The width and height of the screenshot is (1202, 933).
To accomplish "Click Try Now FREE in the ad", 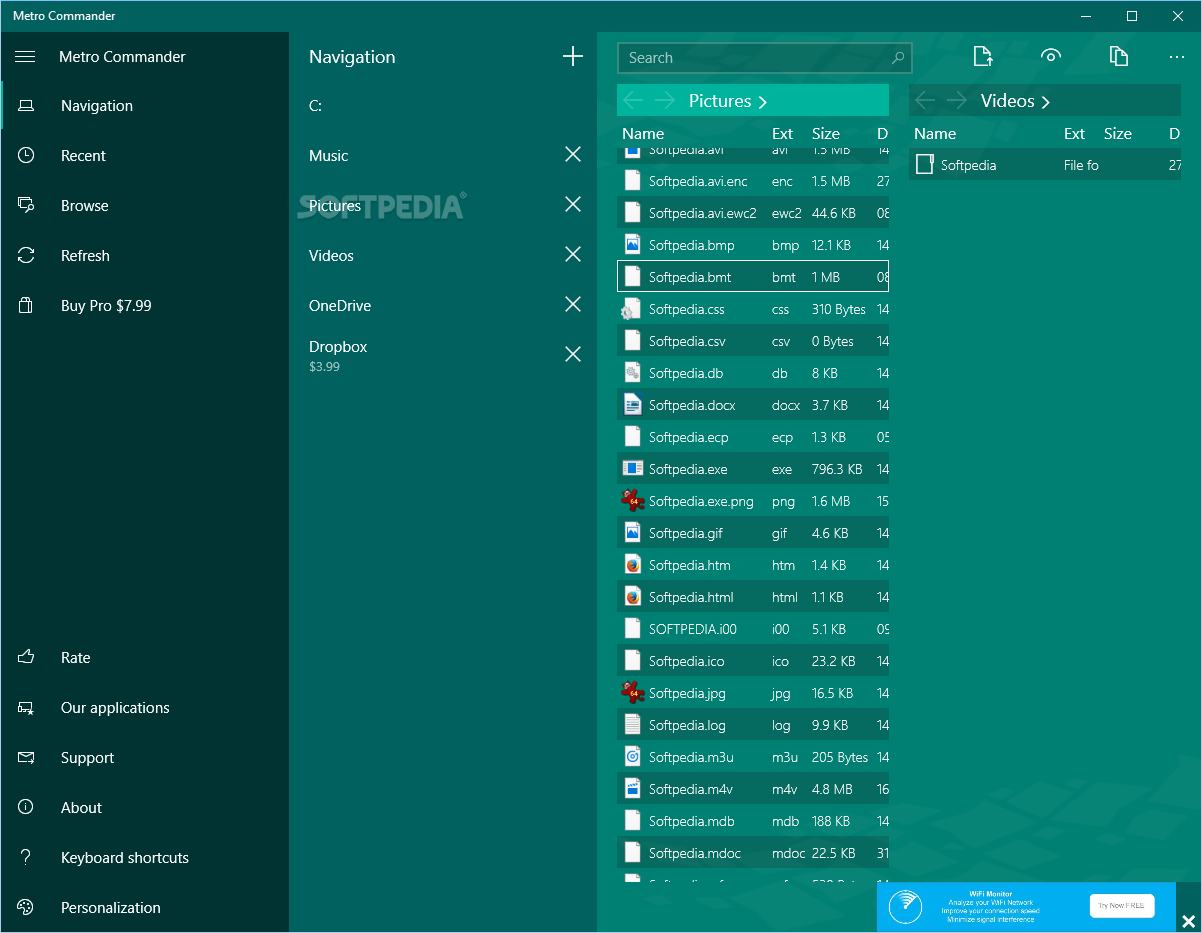I will pos(1122,906).
